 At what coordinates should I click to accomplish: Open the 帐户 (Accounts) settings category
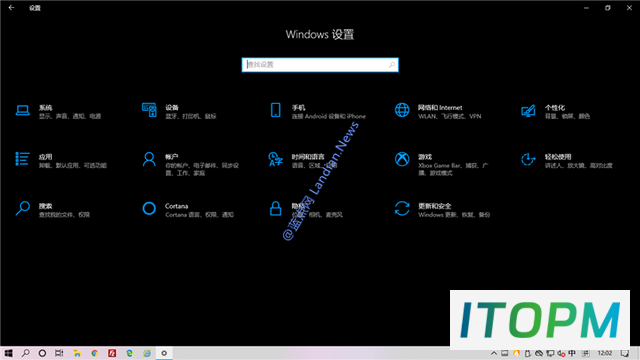click(x=190, y=164)
